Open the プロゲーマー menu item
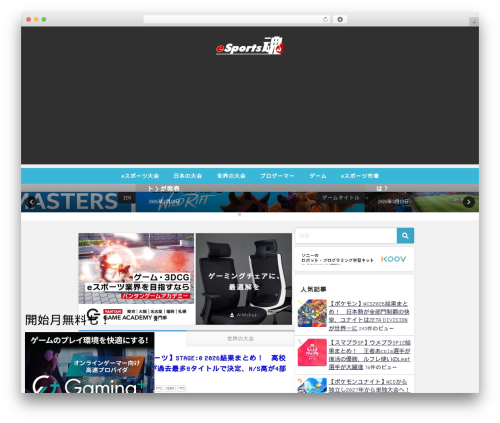 point(277,176)
